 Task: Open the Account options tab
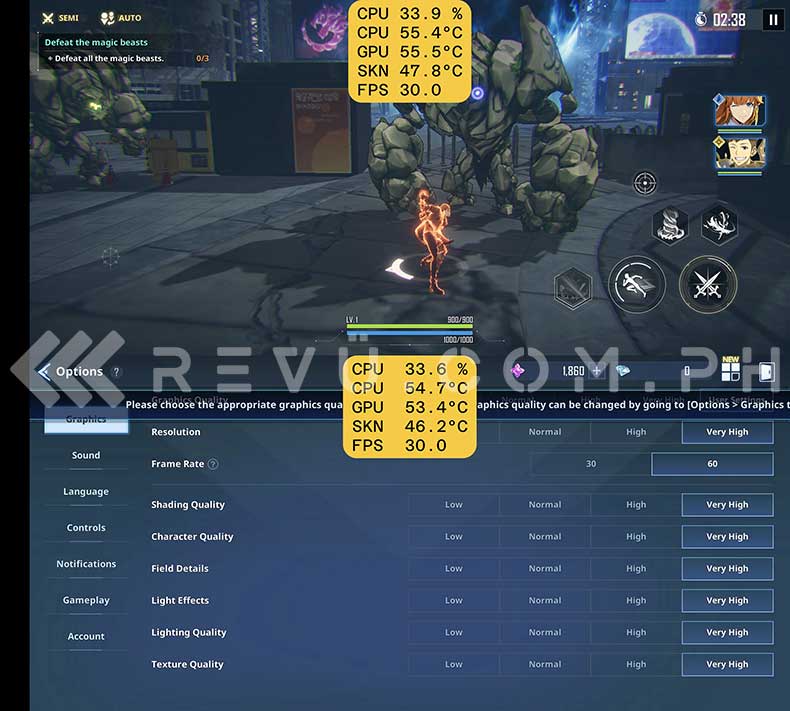pyautogui.click(x=86, y=636)
